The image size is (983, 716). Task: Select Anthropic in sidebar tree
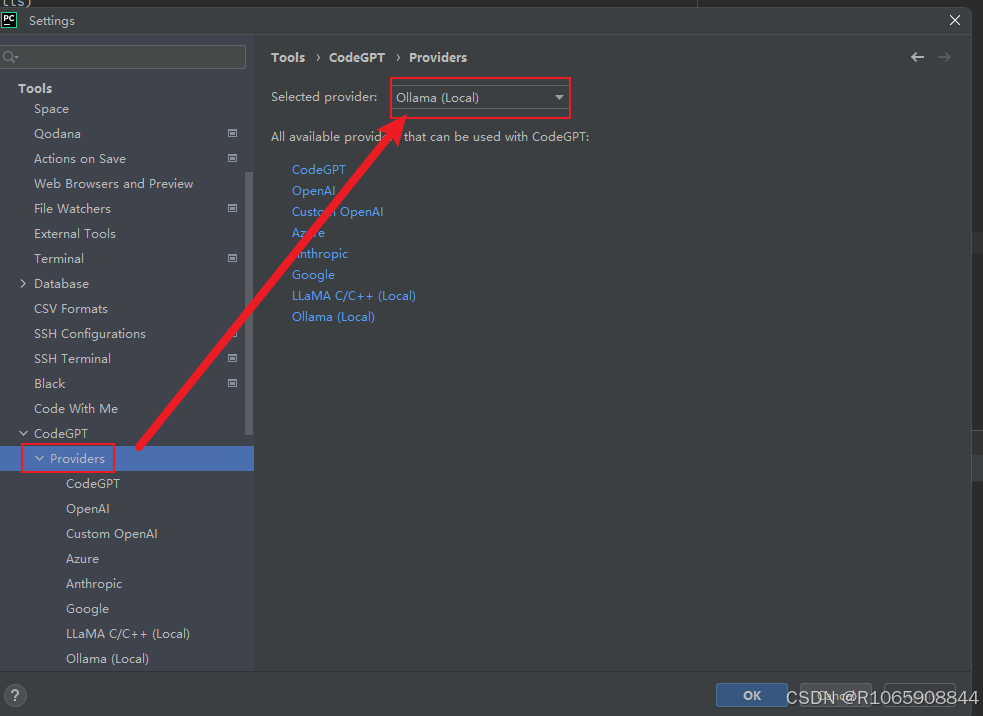94,584
